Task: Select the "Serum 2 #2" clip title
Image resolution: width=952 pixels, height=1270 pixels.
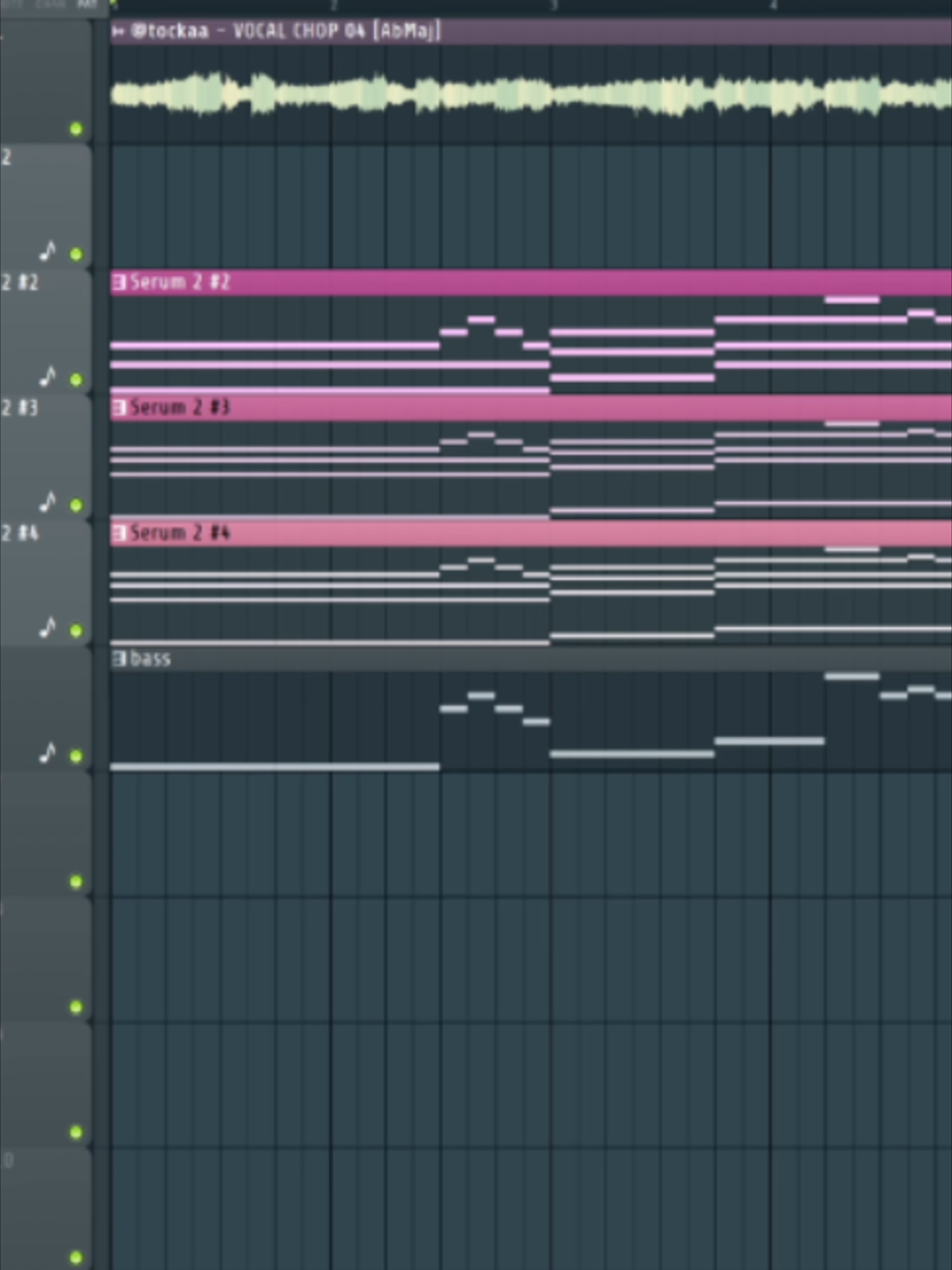Action: click(180, 282)
